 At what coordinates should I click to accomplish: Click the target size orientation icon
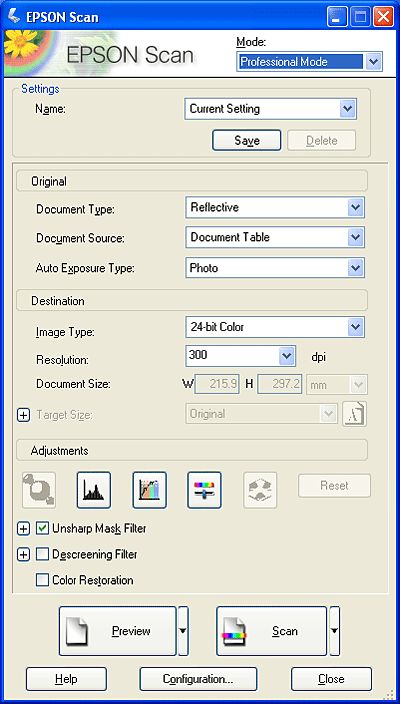click(x=355, y=414)
